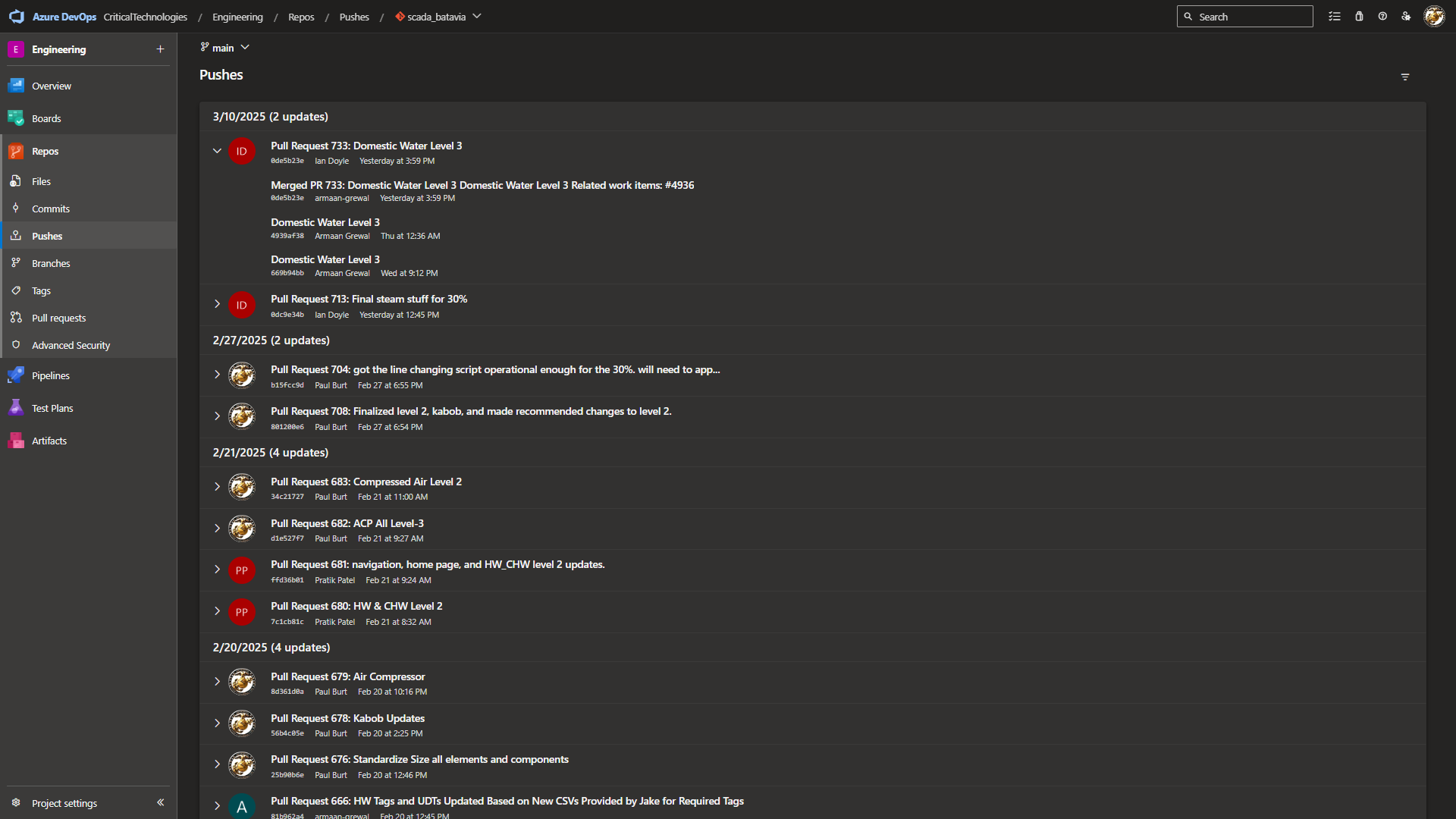Click commit hash 0de5b23e link
The image size is (1456, 819).
tap(287, 161)
